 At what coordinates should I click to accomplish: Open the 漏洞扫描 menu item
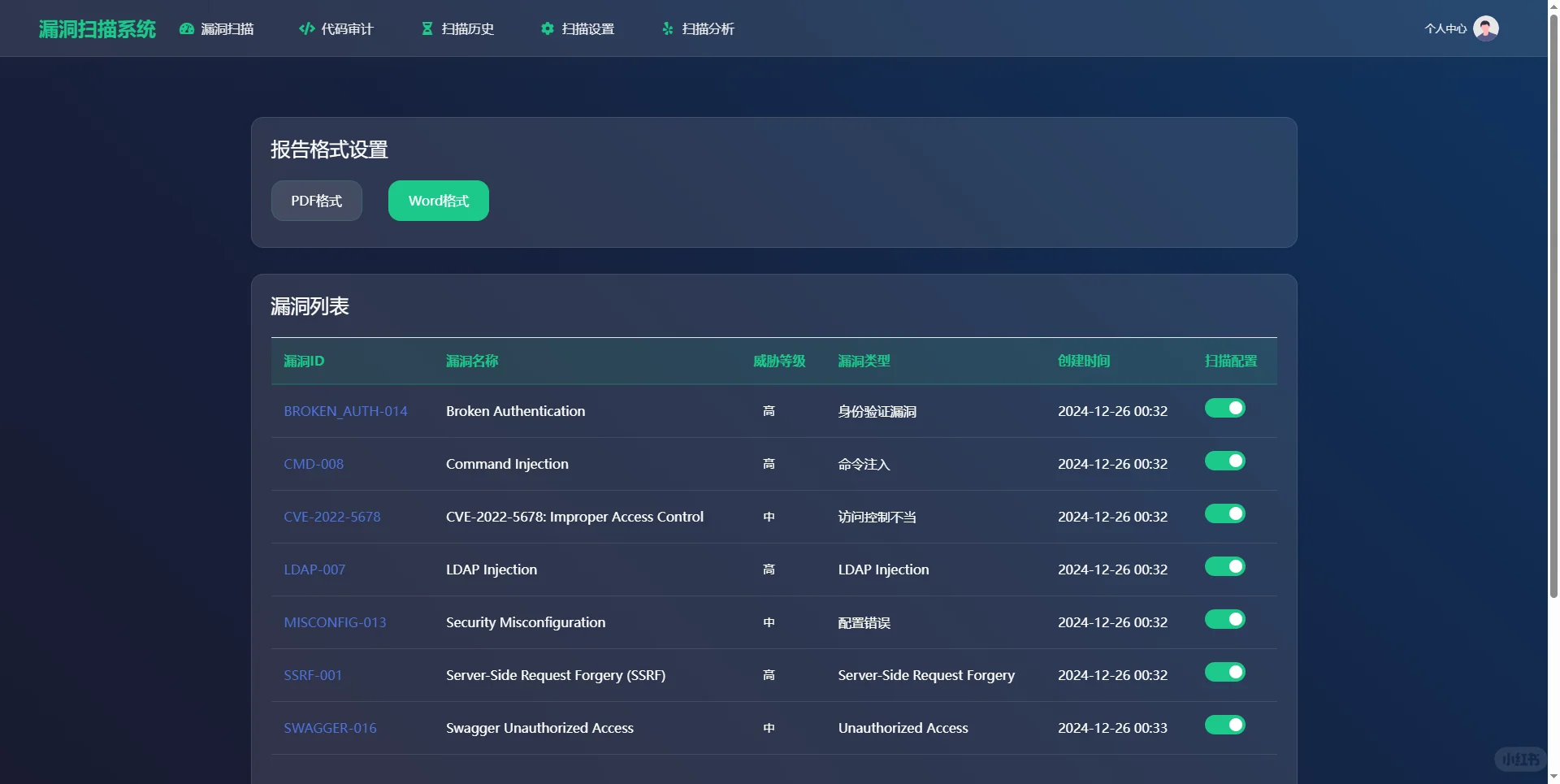coord(217,28)
